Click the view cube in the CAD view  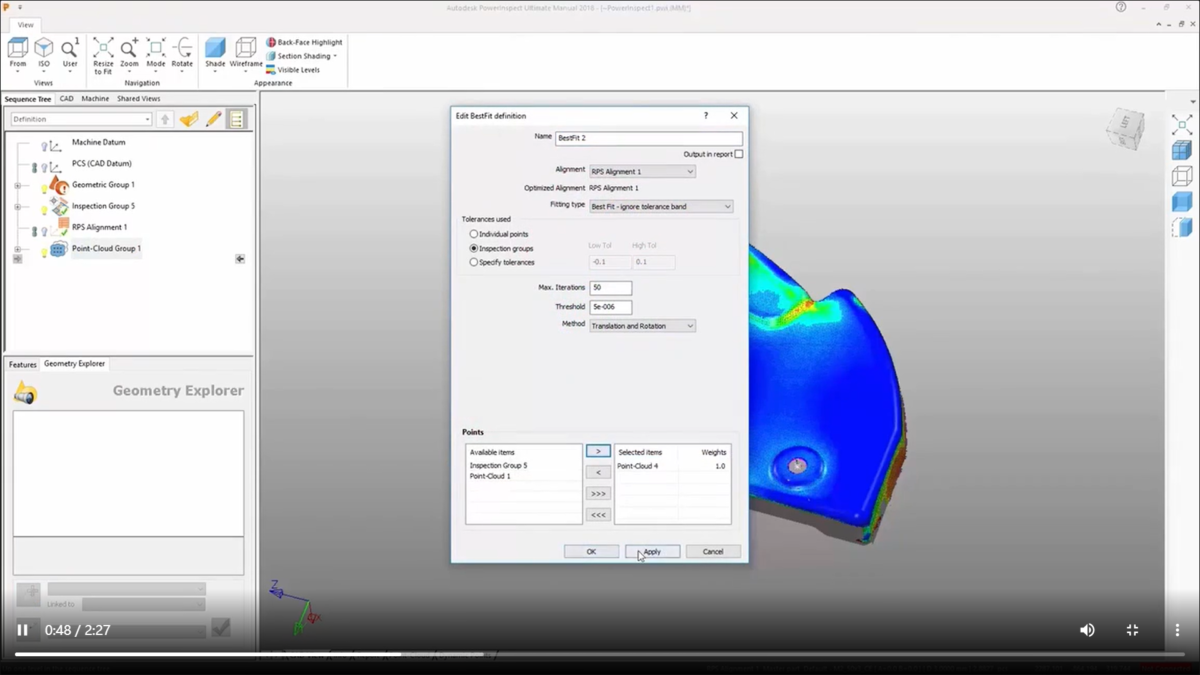[x=1125, y=129]
